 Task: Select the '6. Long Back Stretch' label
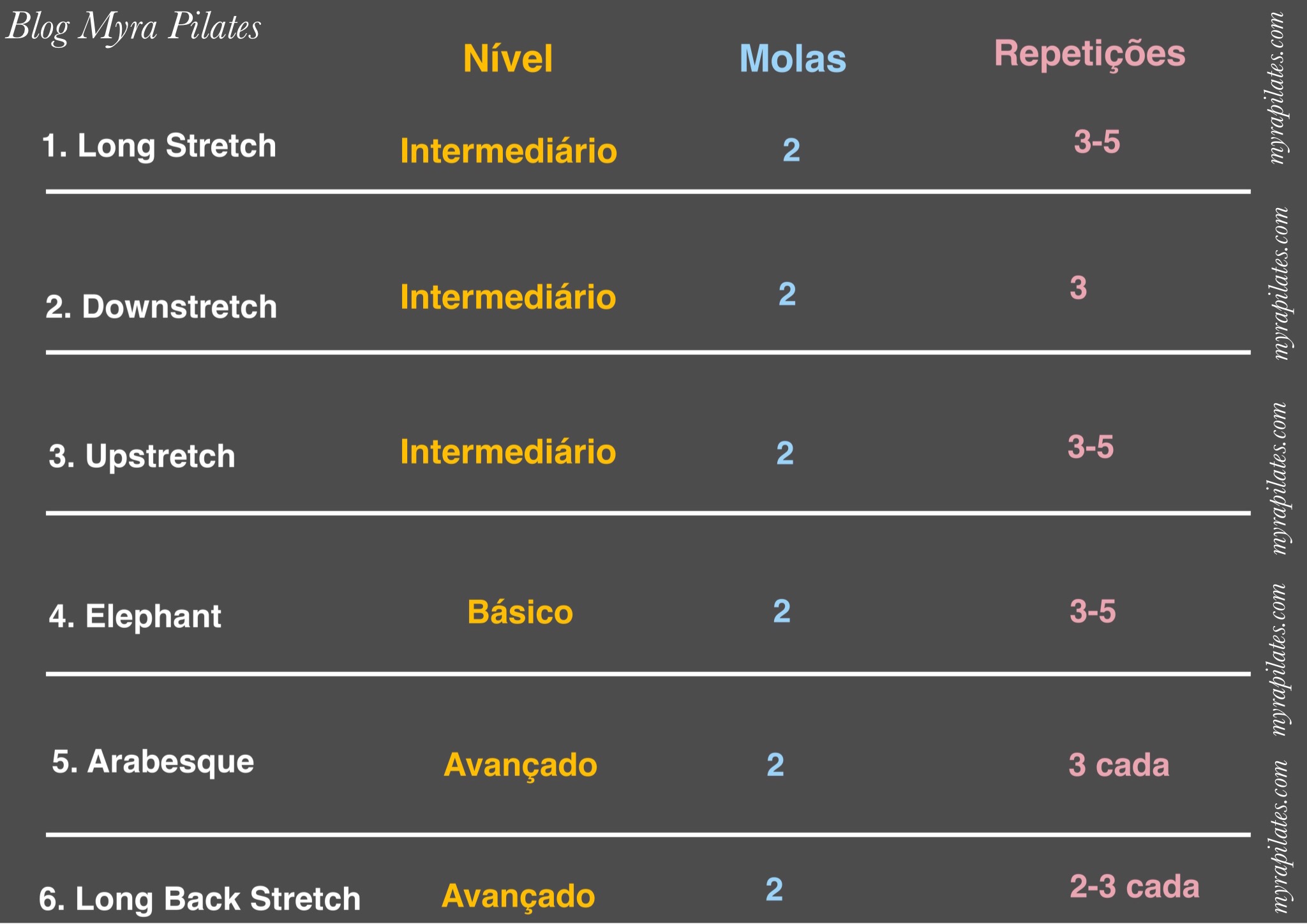click(200, 899)
